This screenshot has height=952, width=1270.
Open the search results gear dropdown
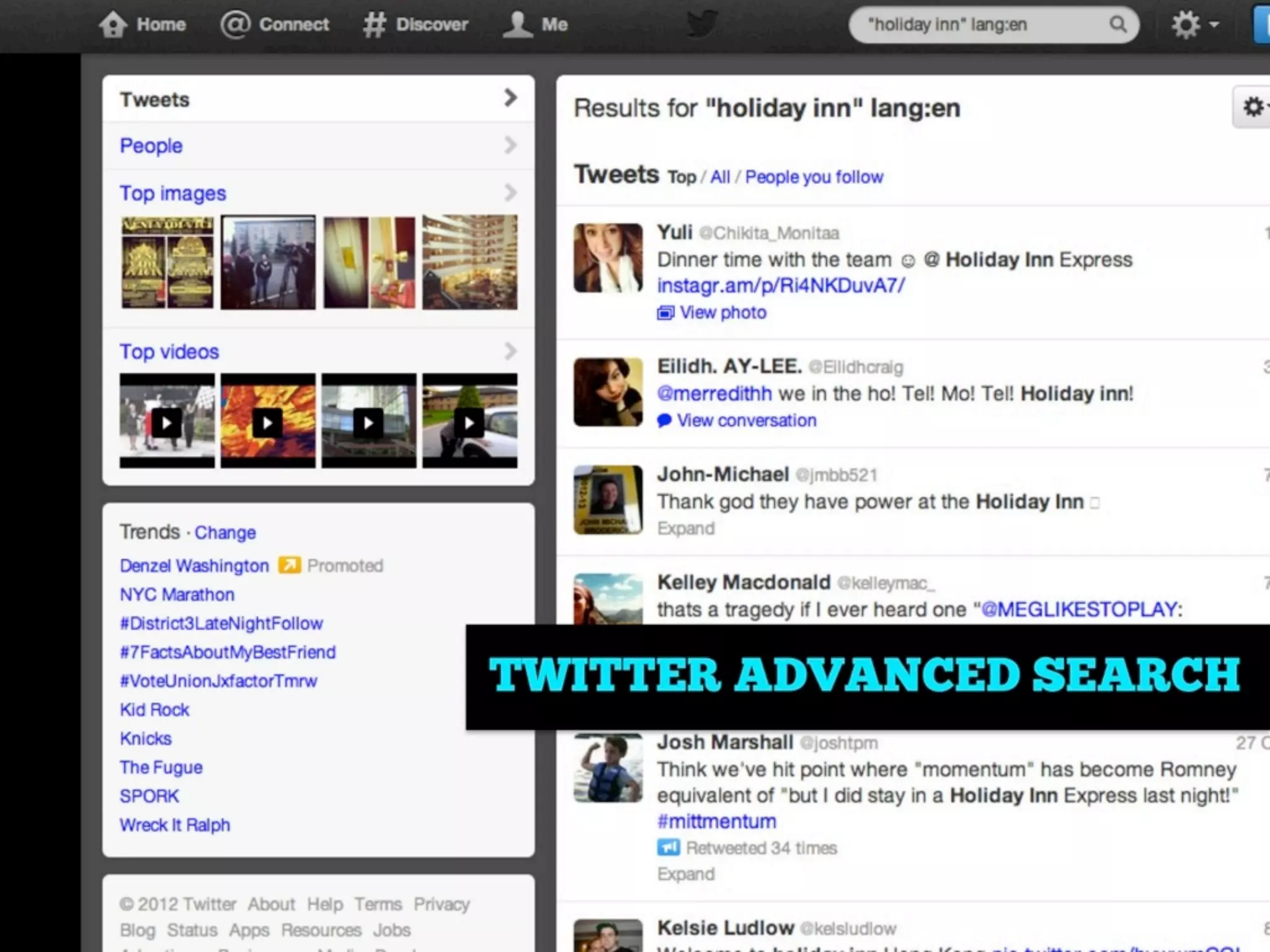pyautogui.click(x=1254, y=107)
